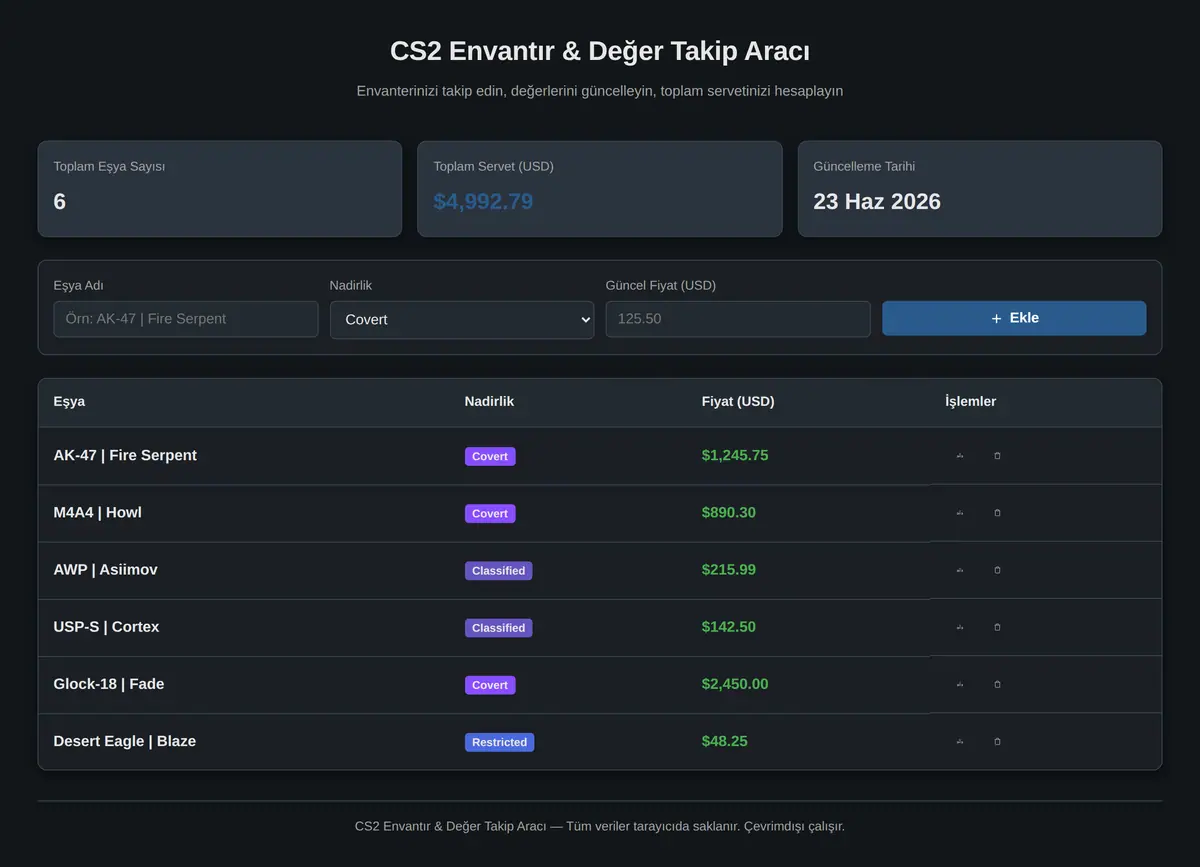Image resolution: width=1200 pixels, height=867 pixels.
Task: Click trash icon in AWP | Asiimov row
Action: pos(997,570)
